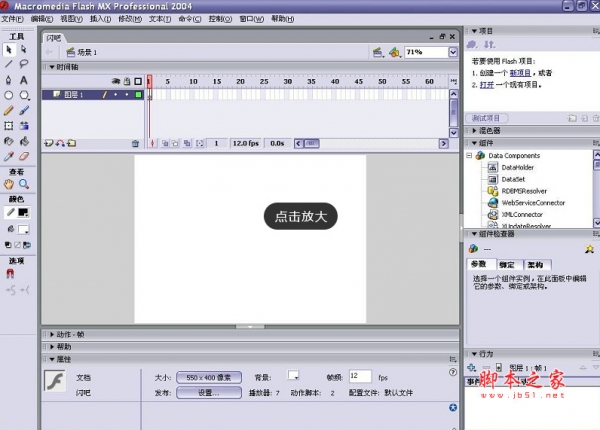Delete layer using the trash can icon
The height and width of the screenshot is (430, 600).
tap(135, 144)
